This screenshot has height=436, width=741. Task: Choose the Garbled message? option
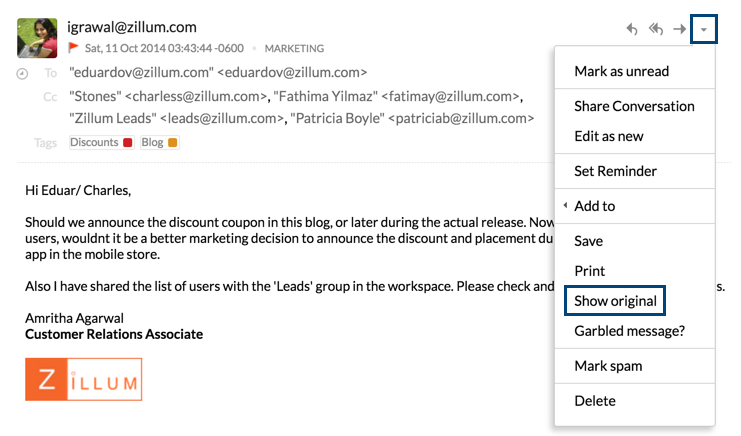629,330
